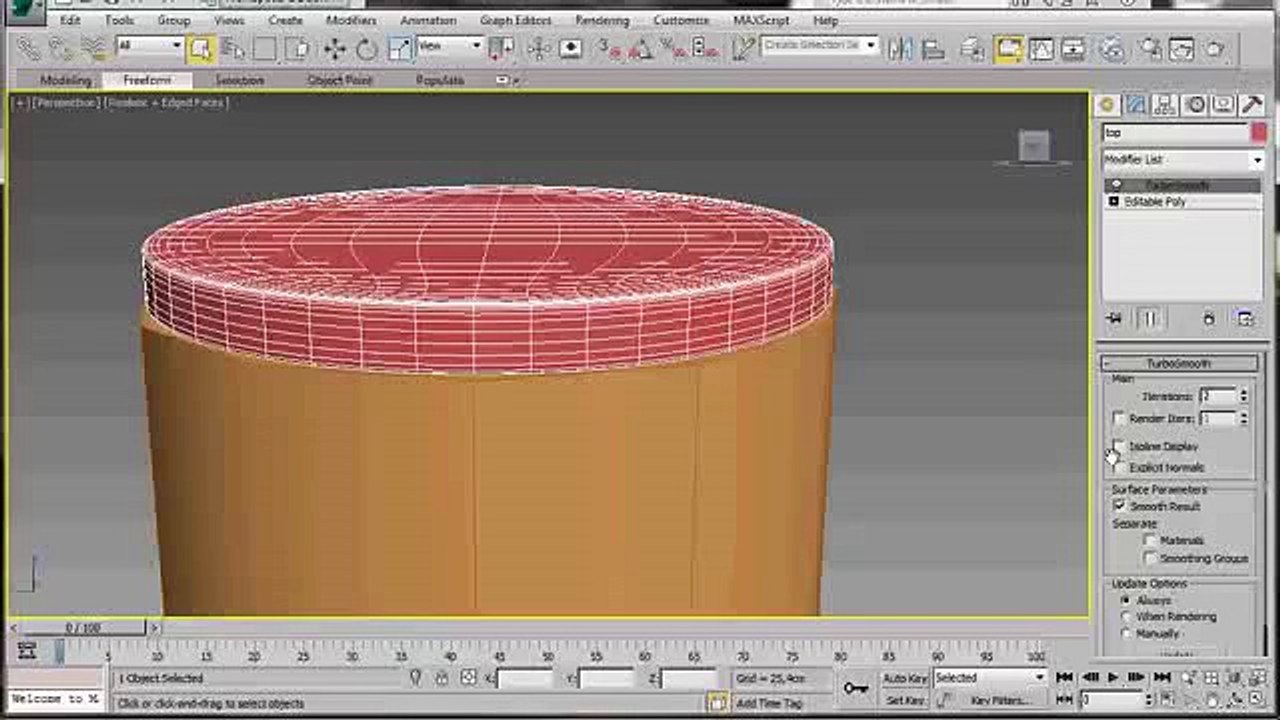Click Go to Start playback button
The height and width of the screenshot is (720, 1280).
tap(1065, 678)
